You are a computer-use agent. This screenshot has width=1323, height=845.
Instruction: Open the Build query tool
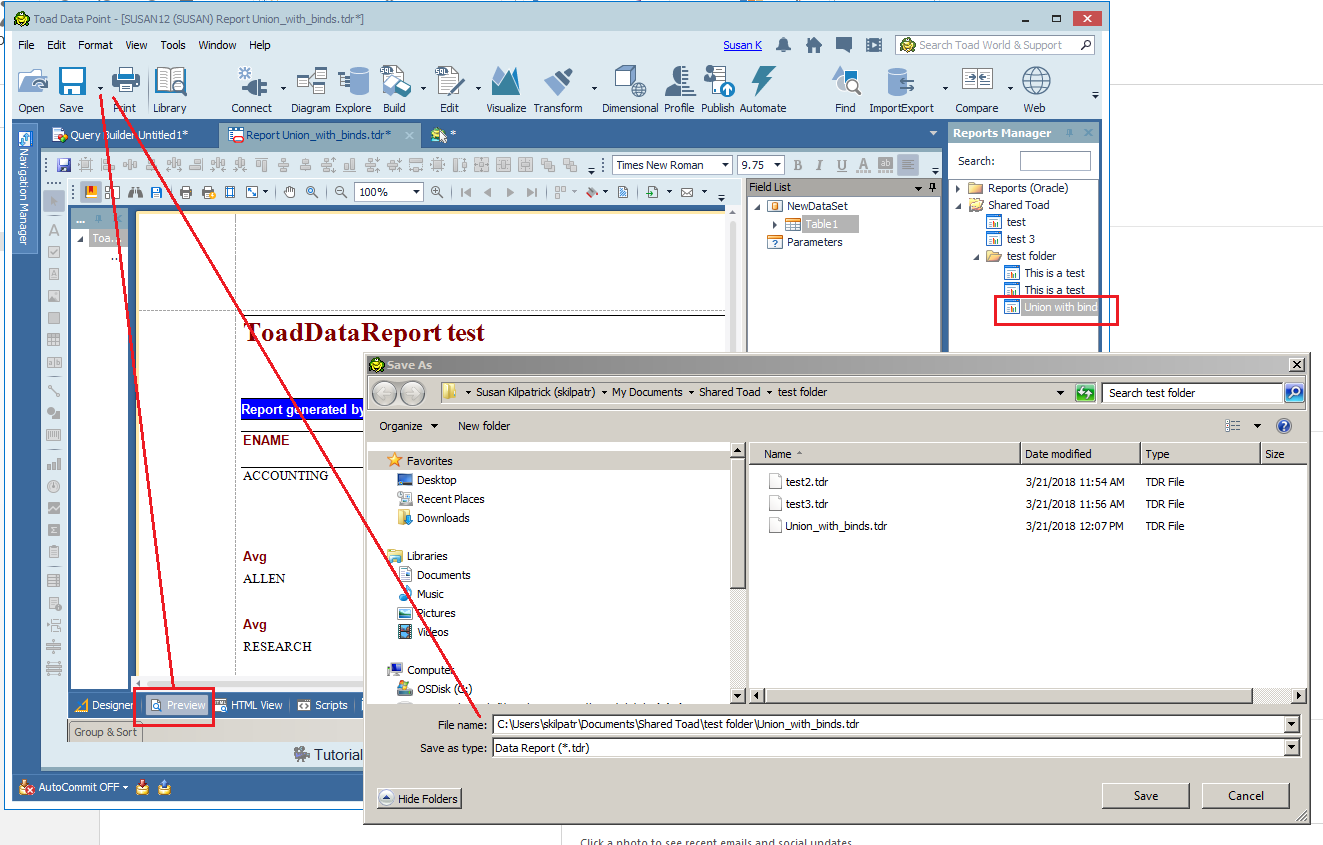394,90
